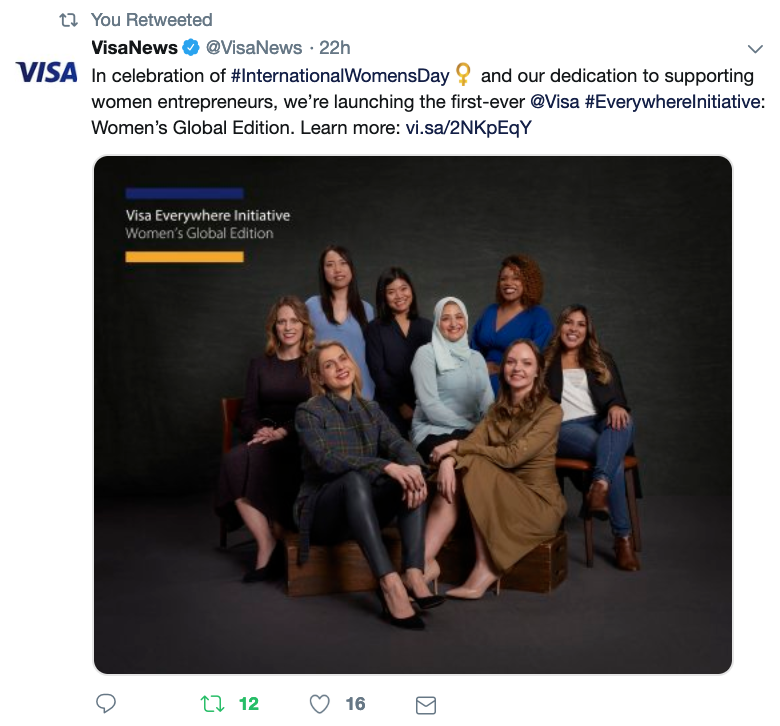780x726 pixels.
Task: Open the @Visa mention link
Action: click(x=555, y=102)
